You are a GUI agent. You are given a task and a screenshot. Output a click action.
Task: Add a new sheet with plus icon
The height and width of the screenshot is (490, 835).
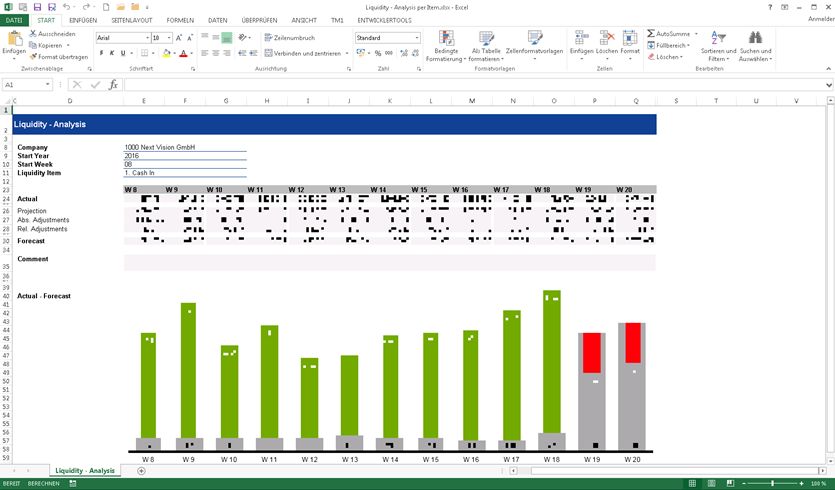141,471
